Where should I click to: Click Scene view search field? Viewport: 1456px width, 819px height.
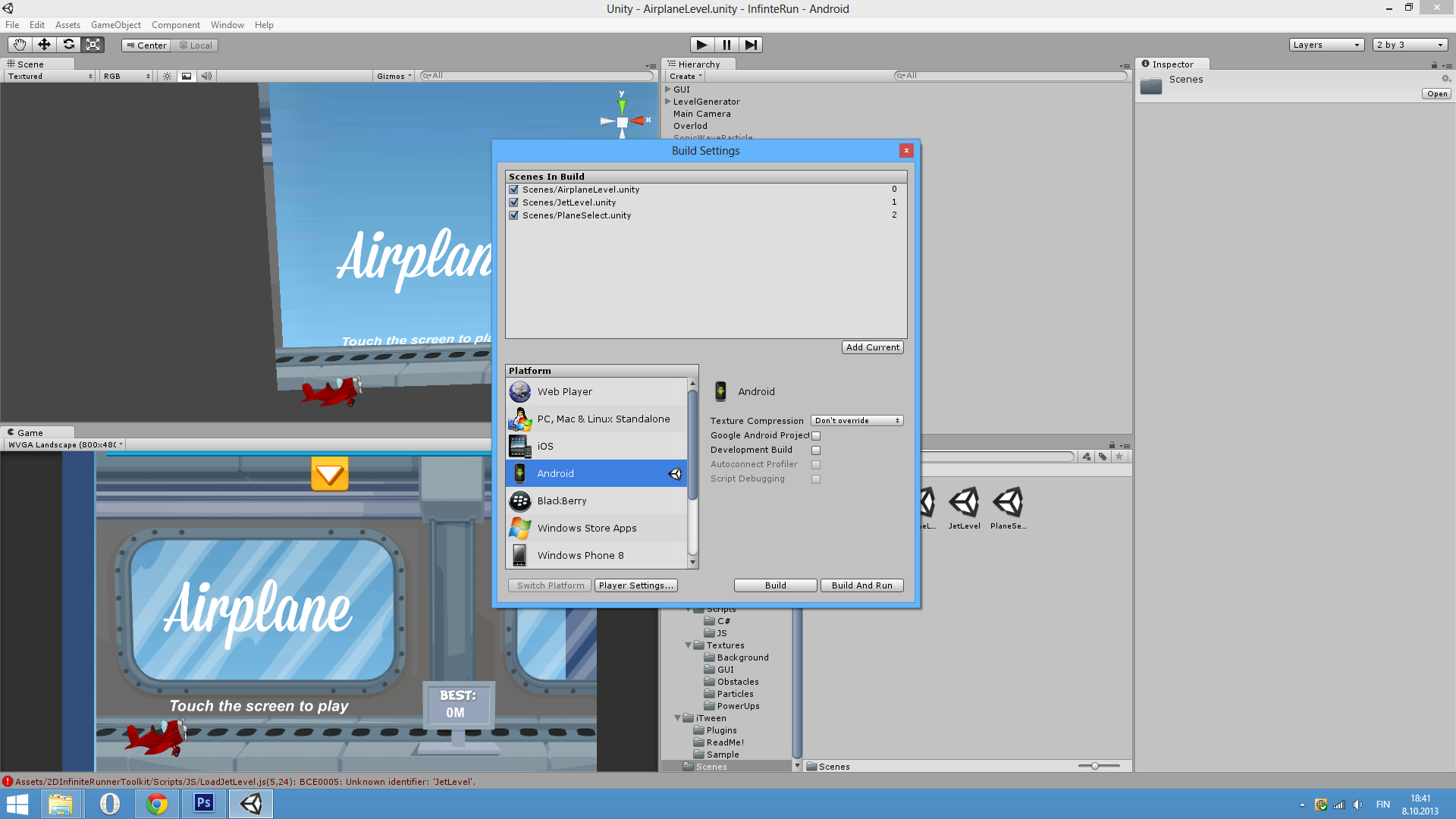coord(538,76)
